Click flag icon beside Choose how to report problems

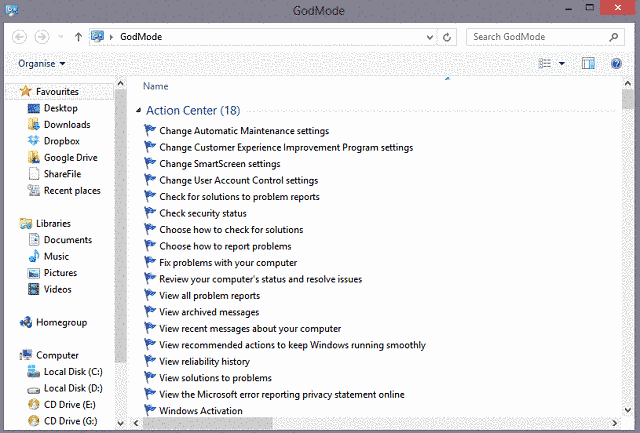(150, 246)
